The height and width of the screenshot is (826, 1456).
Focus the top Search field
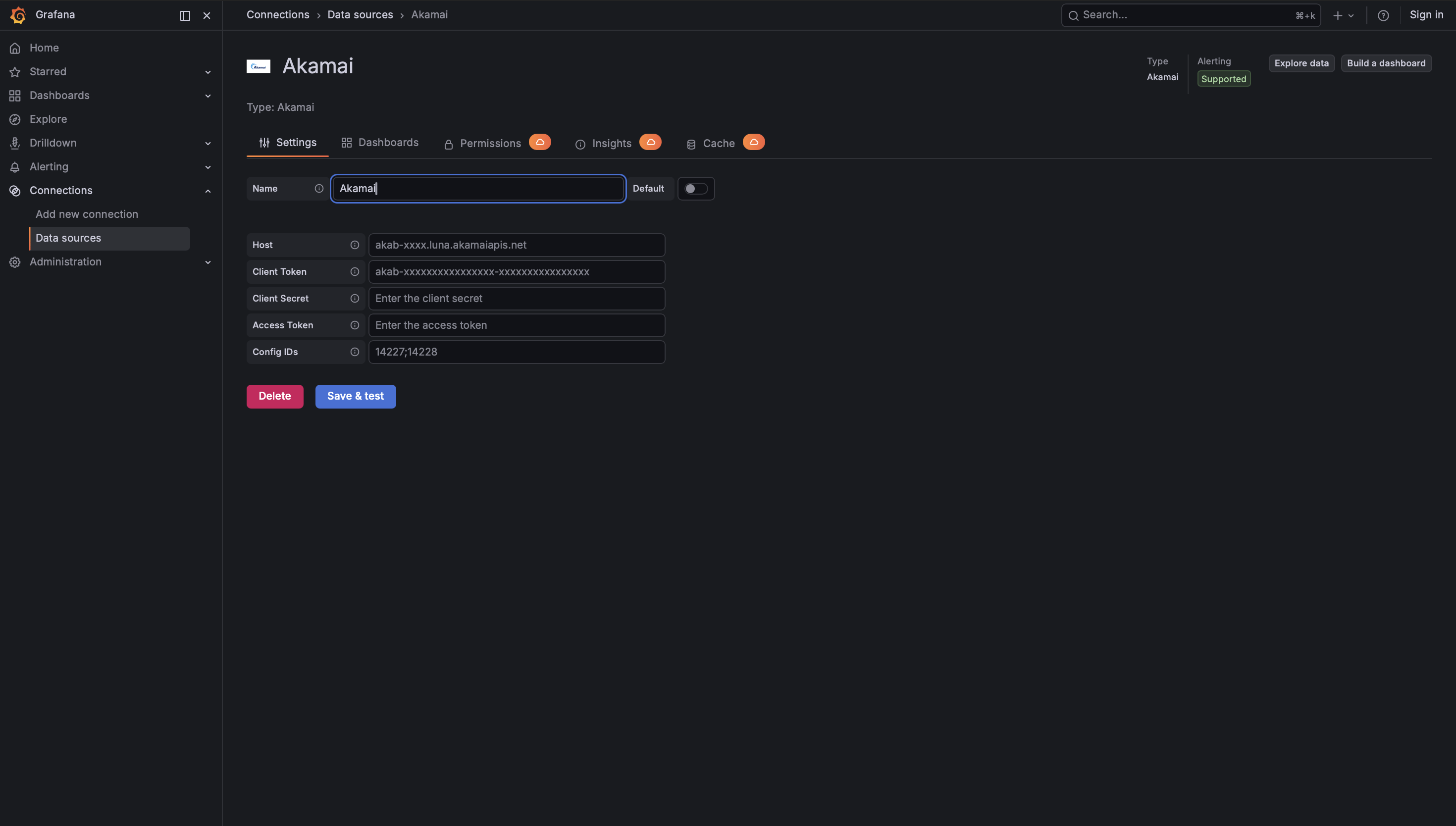click(1191, 15)
